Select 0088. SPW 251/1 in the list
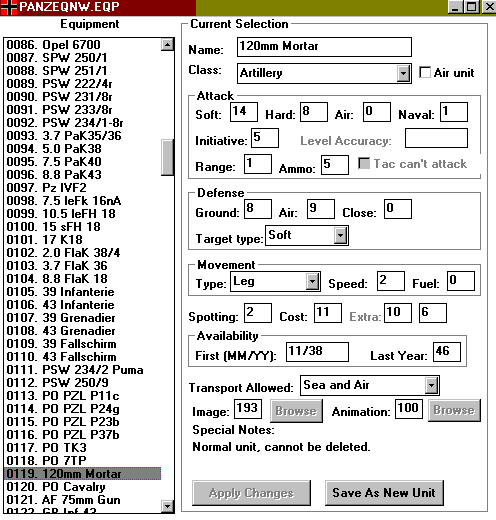The width and height of the screenshot is (496, 520). click(x=83, y=71)
